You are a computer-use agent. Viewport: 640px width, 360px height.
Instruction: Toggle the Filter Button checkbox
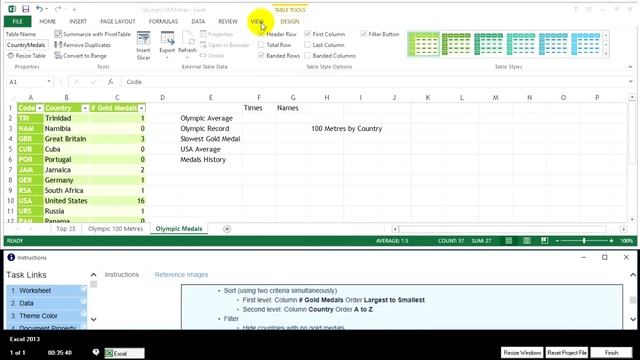364,34
